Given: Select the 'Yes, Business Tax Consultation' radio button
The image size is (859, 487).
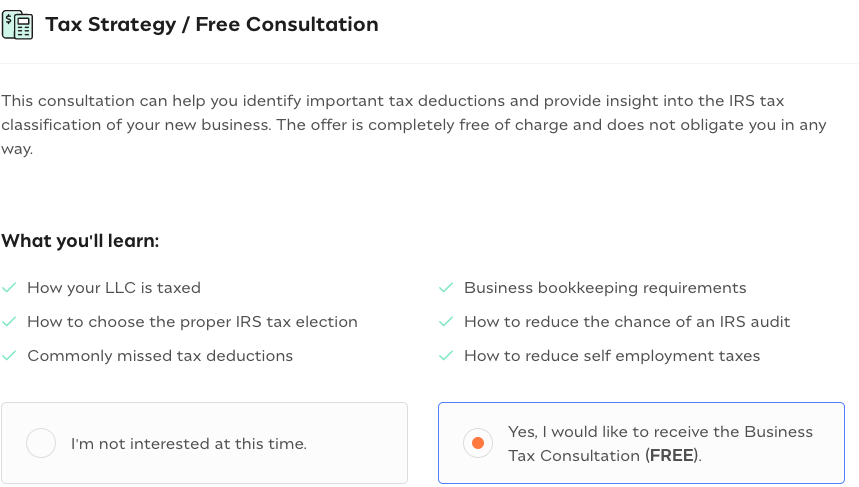Looking at the screenshot, I should (x=478, y=443).
